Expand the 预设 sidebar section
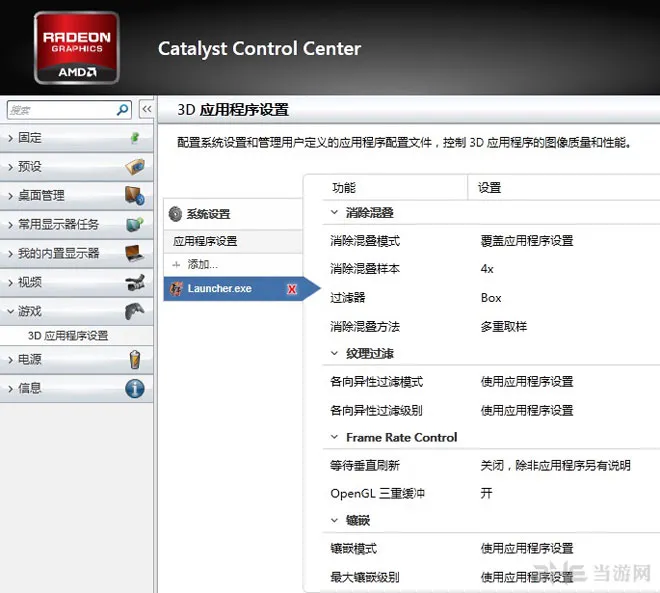This screenshot has height=593, width=660. pyautogui.click(x=11, y=167)
